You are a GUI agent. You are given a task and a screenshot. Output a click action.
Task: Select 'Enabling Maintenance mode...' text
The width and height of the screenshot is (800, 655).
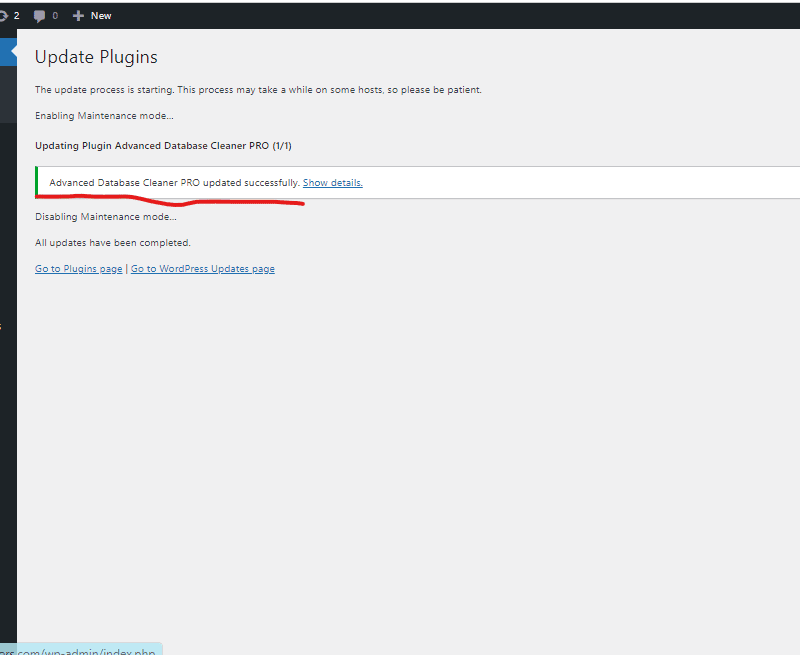[x=105, y=116]
